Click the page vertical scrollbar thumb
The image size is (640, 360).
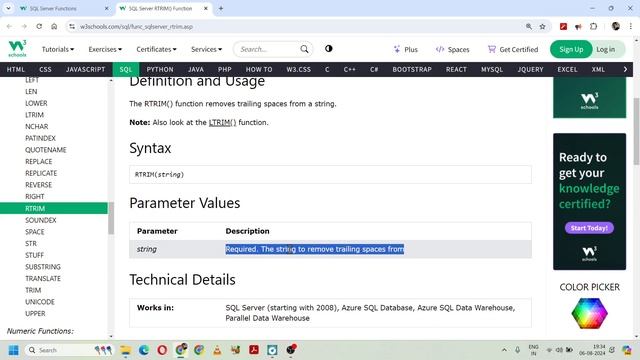pos(636,131)
